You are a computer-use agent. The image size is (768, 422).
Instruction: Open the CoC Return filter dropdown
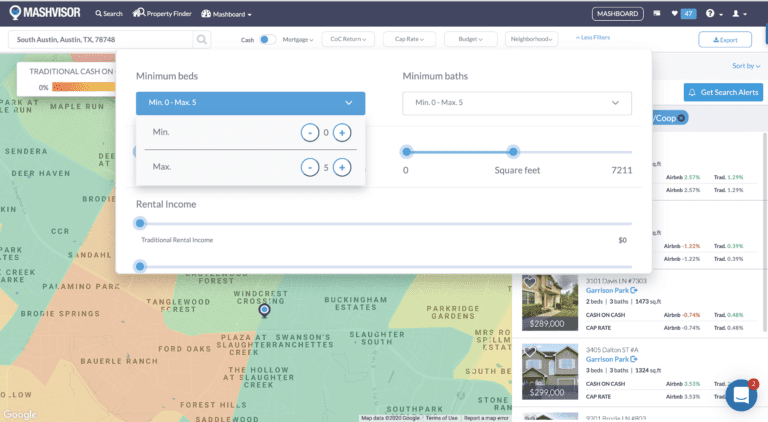(347, 40)
